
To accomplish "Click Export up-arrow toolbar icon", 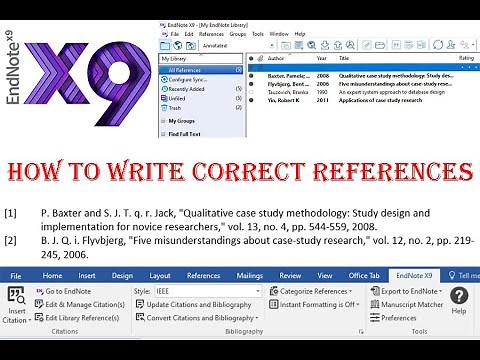I will click(x=337, y=45).
